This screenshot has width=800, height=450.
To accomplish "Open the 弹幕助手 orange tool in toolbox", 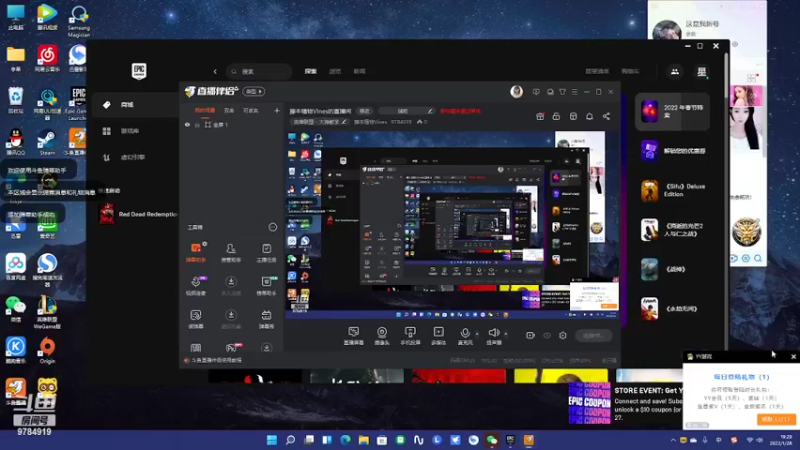I will pos(195,252).
